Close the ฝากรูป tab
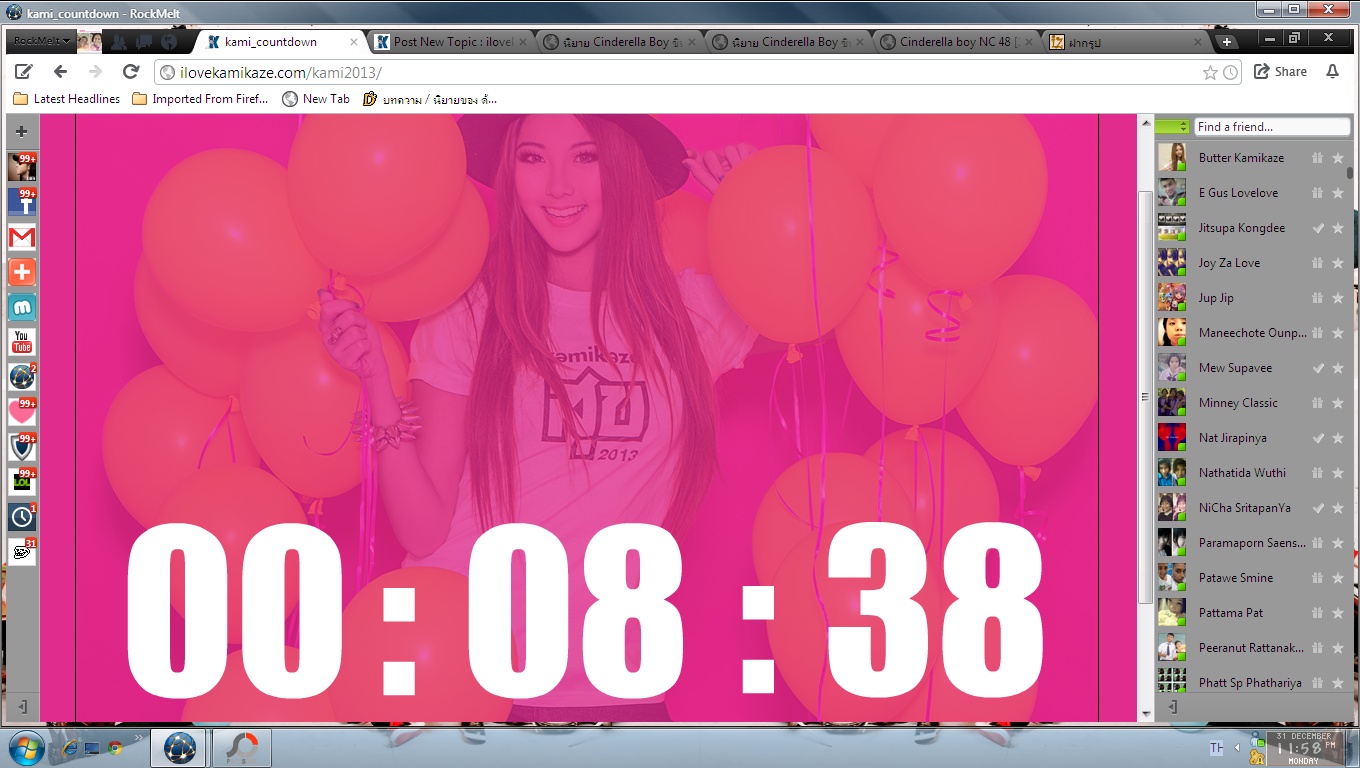The height and width of the screenshot is (768, 1360). pos(1197,42)
